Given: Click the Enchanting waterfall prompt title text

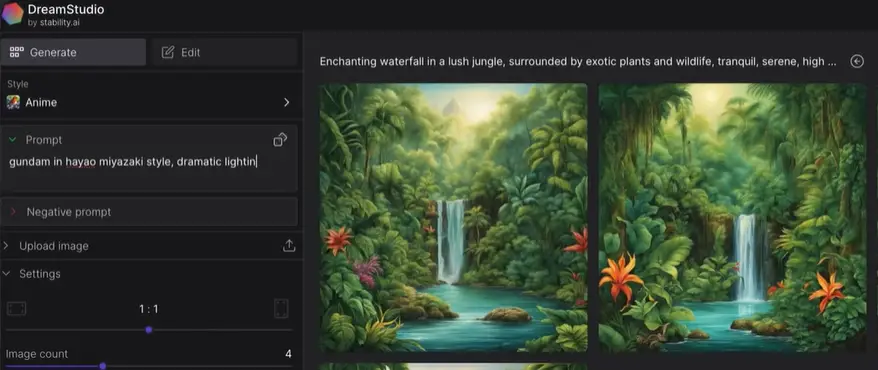Looking at the screenshot, I should coord(578,61).
